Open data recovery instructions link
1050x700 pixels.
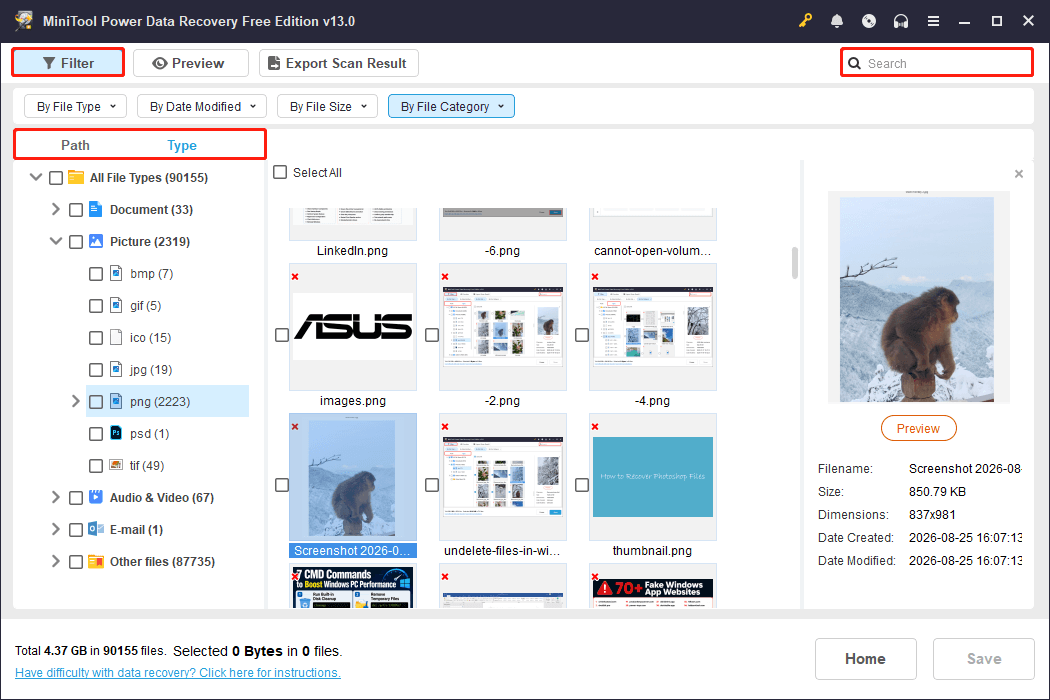tap(177, 673)
